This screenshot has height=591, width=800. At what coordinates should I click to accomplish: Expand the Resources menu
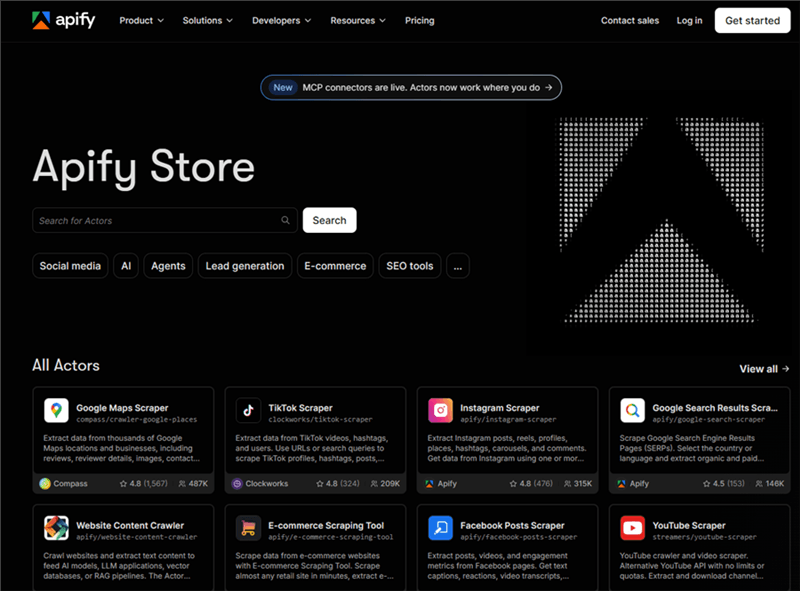point(358,20)
